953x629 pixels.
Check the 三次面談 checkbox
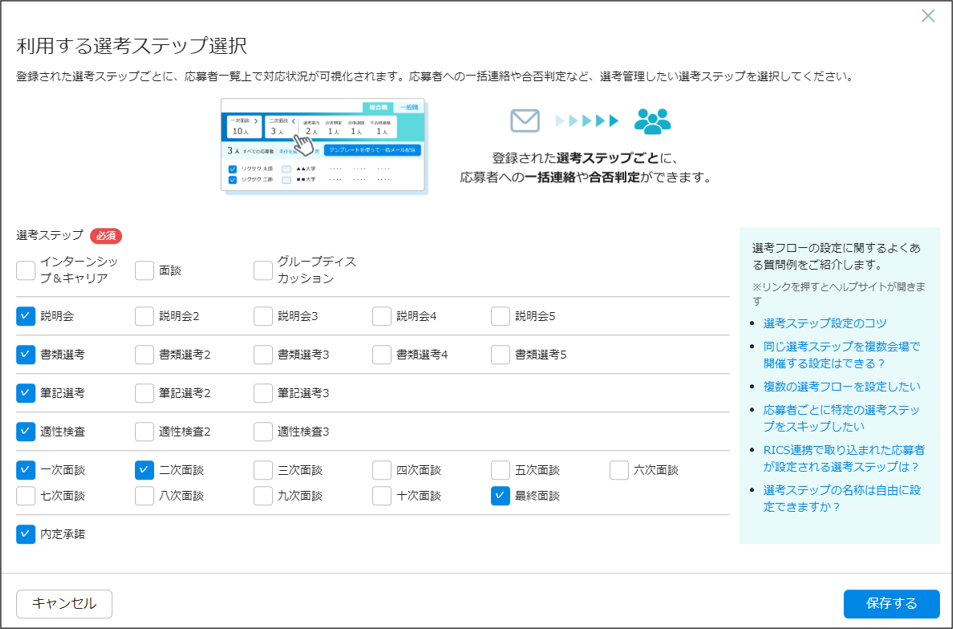(263, 470)
